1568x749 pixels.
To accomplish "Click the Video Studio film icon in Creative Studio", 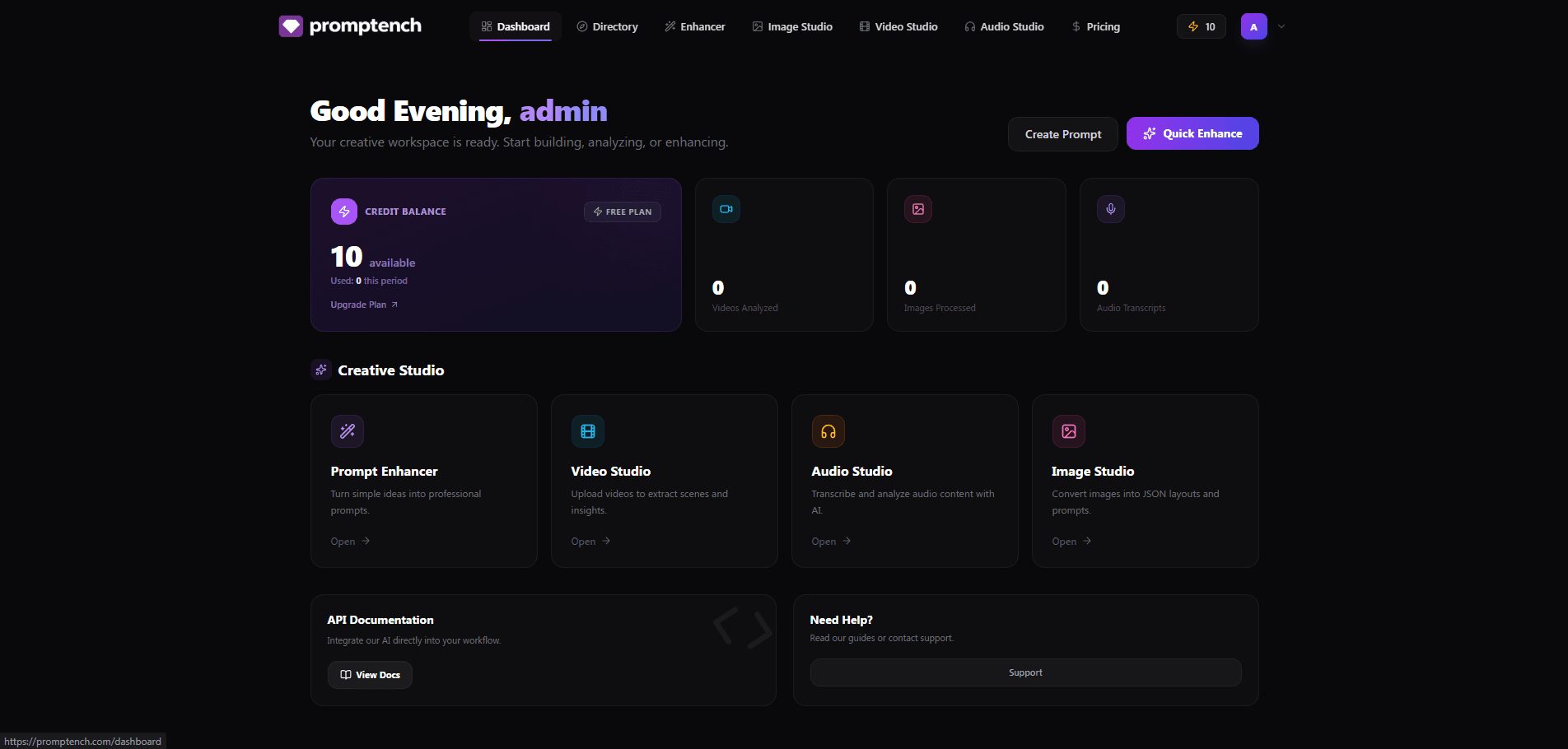I will coord(587,430).
